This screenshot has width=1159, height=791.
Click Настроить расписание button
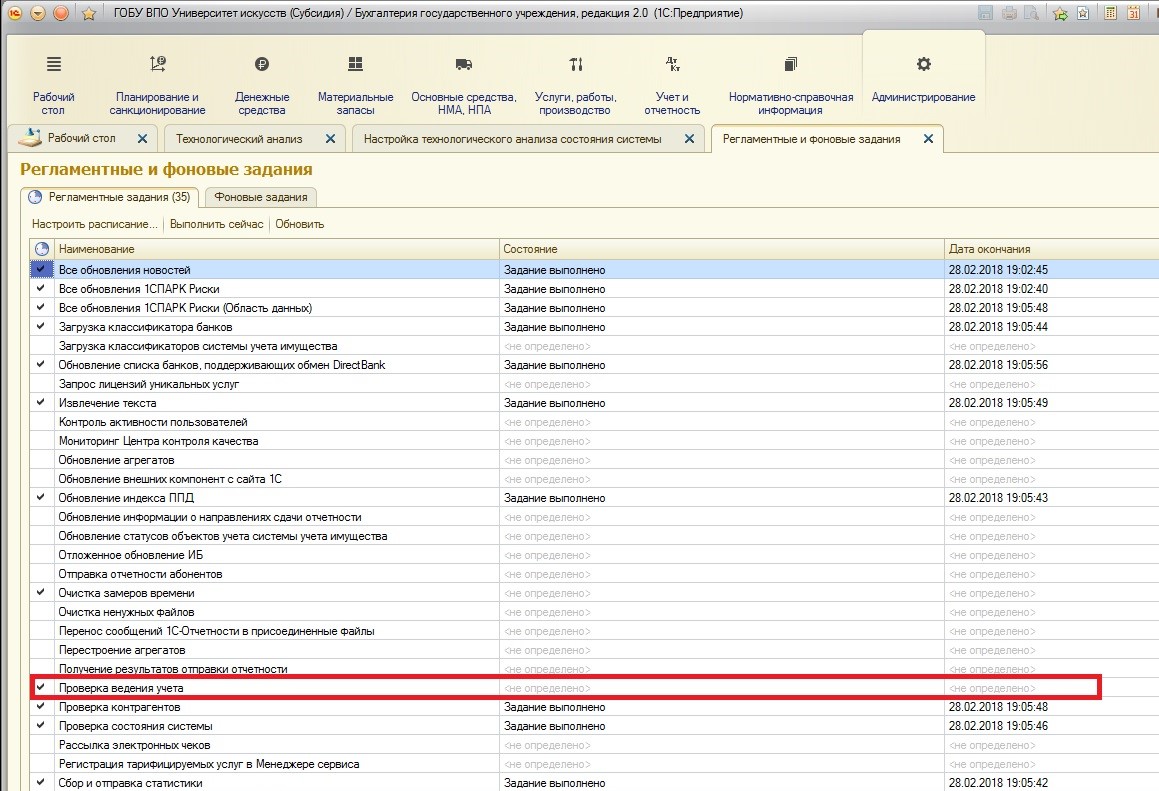[94, 224]
